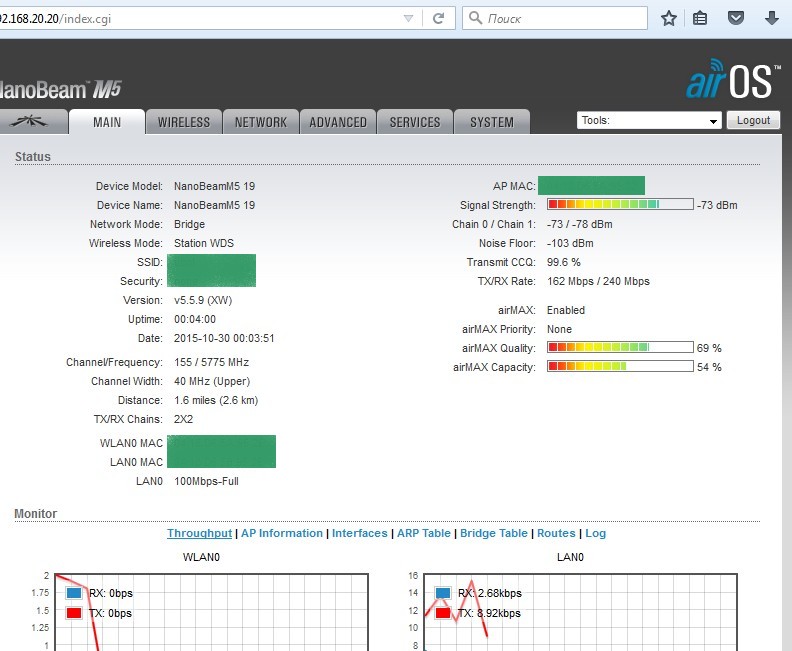Select the 54 % airMAX capacity value
The height and width of the screenshot is (651, 792).
pos(709,367)
